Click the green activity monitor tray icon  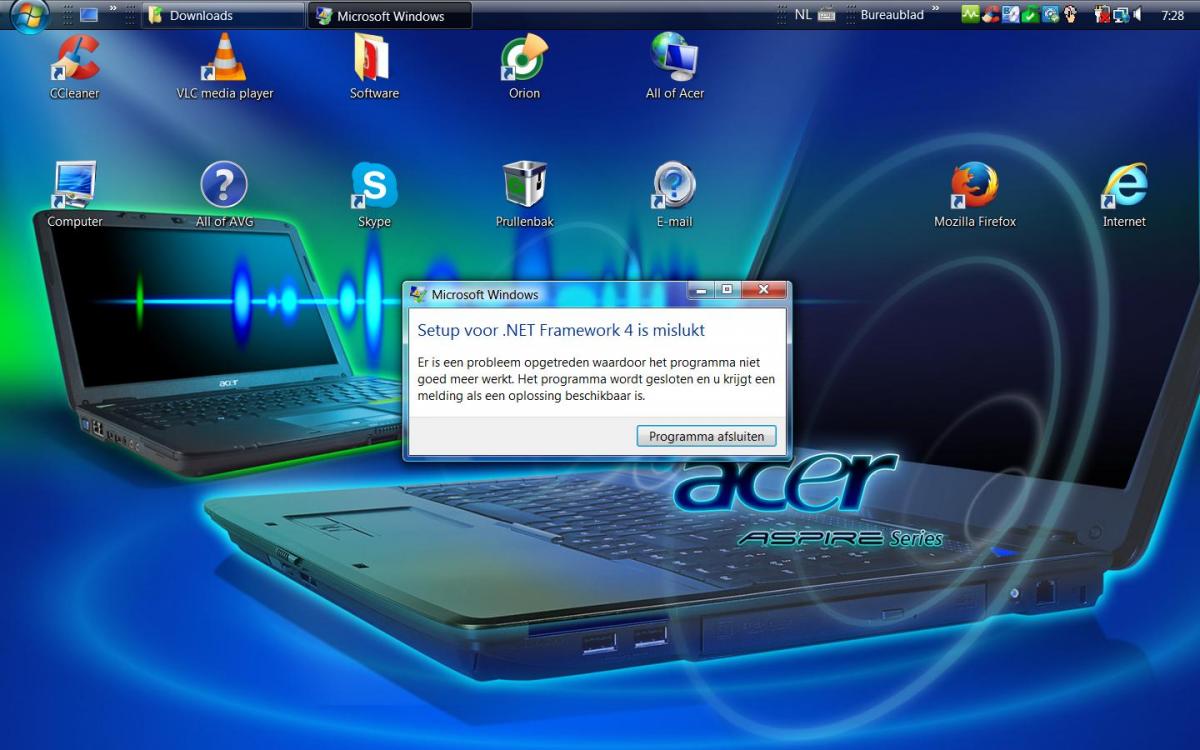(x=970, y=15)
